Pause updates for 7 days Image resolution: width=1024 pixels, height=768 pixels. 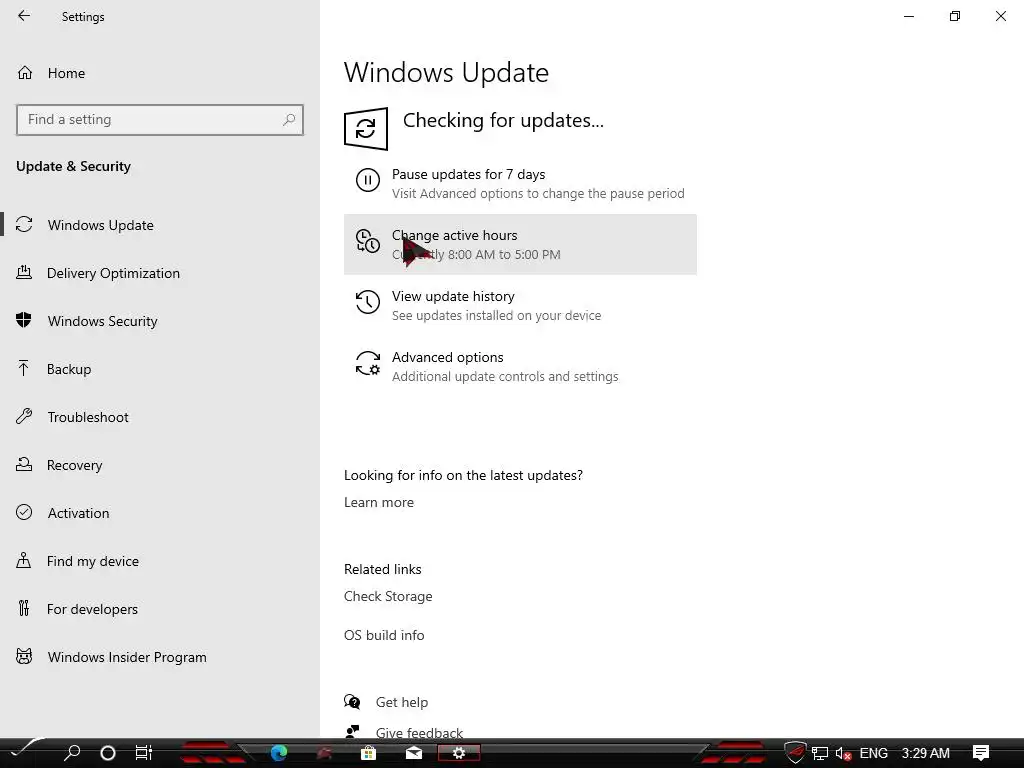520,184
